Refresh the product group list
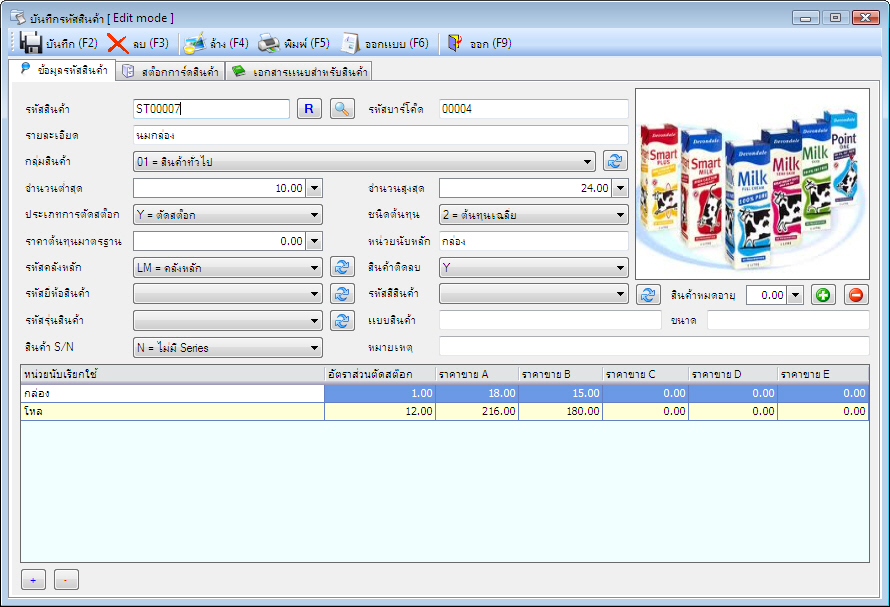The width and height of the screenshot is (890, 607). (x=614, y=161)
